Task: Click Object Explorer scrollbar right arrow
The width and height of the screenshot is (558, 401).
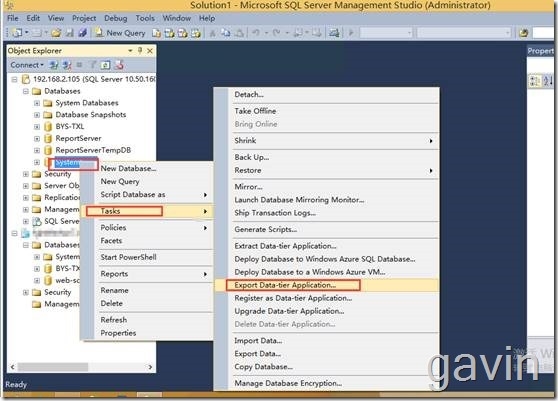Action: click(150, 367)
